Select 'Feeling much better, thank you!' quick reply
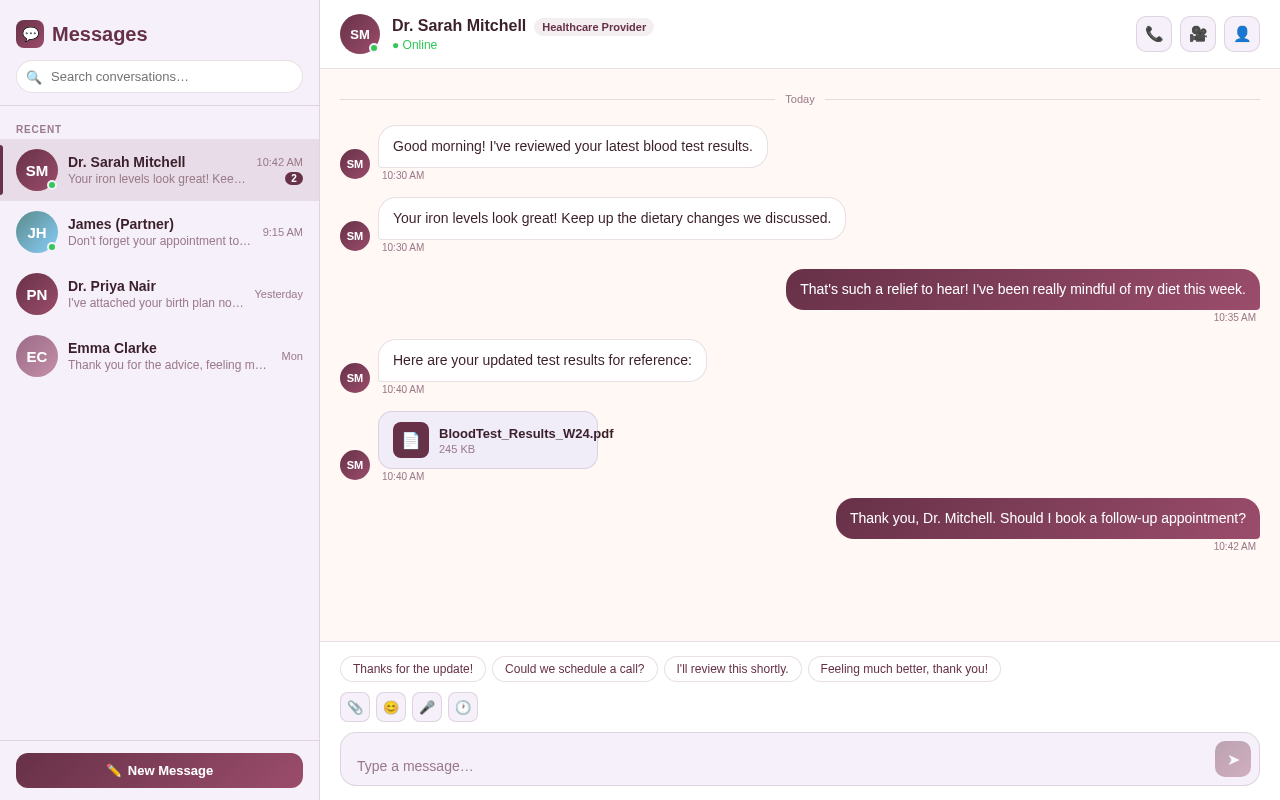The image size is (1280, 800). coord(904,669)
